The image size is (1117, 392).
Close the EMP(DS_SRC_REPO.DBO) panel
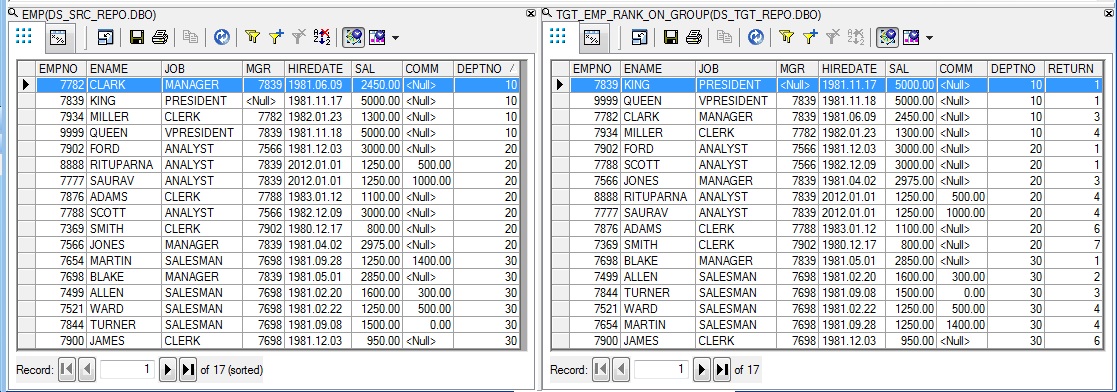531,13
